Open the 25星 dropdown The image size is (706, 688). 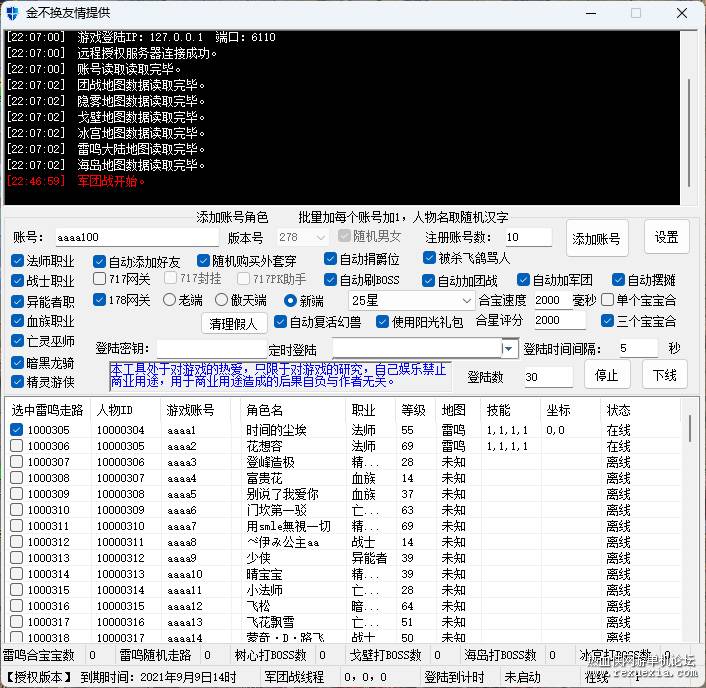coord(411,300)
